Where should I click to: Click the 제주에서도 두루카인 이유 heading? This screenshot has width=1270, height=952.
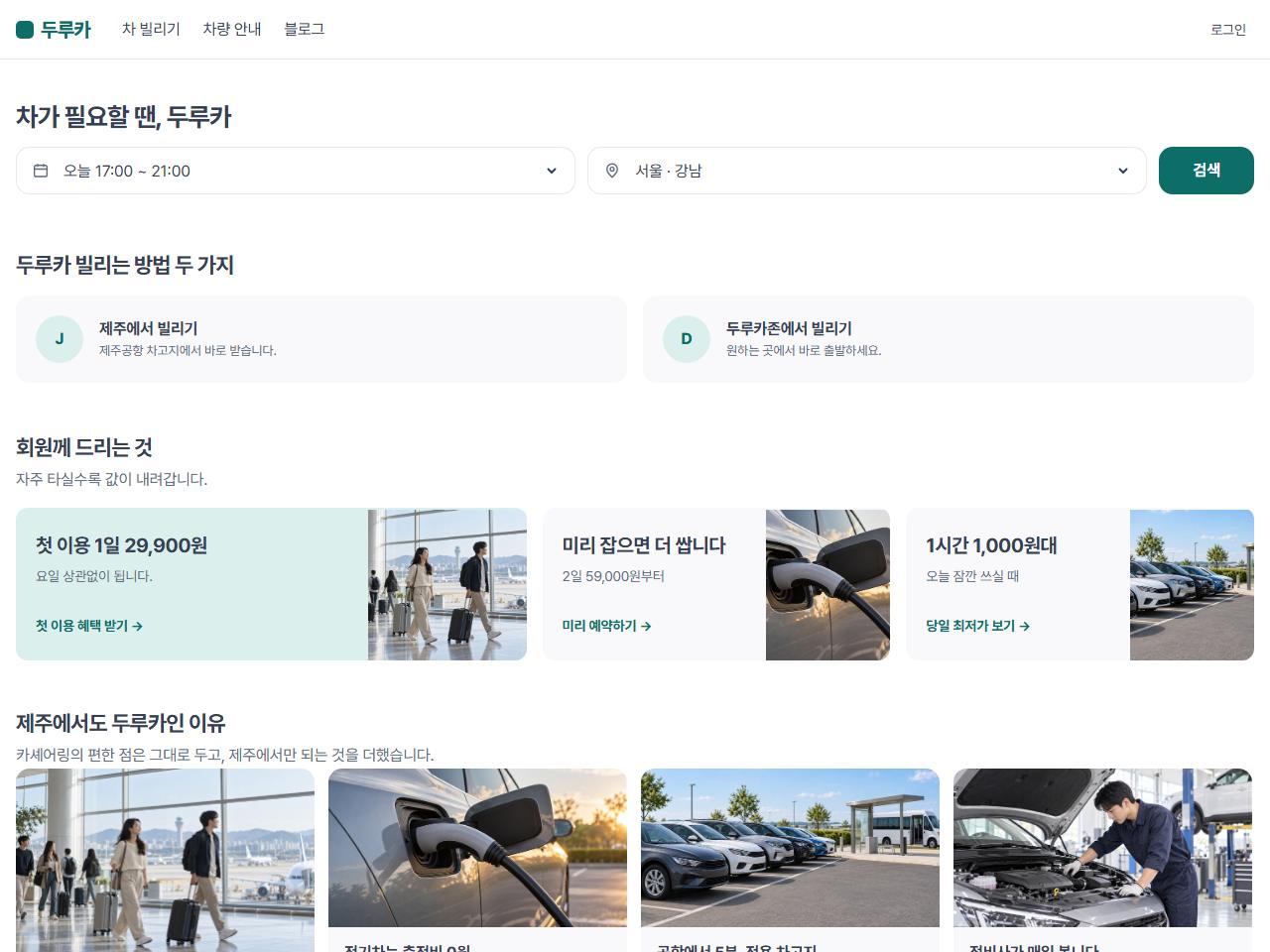[121, 723]
